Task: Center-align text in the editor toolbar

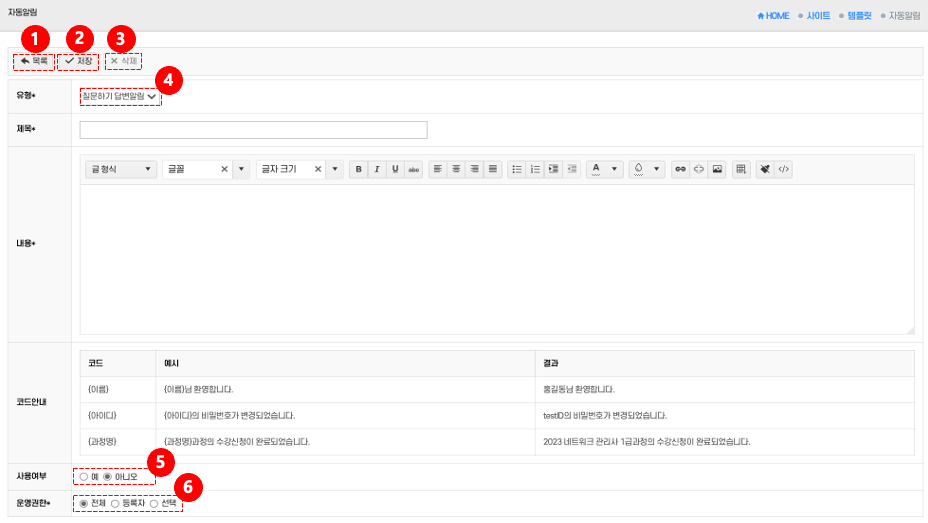Action: 456,170
